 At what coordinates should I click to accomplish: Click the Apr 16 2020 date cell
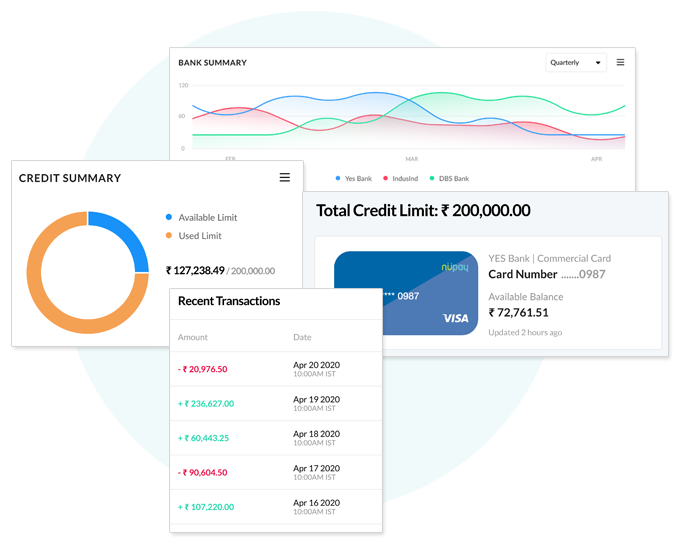316,507
